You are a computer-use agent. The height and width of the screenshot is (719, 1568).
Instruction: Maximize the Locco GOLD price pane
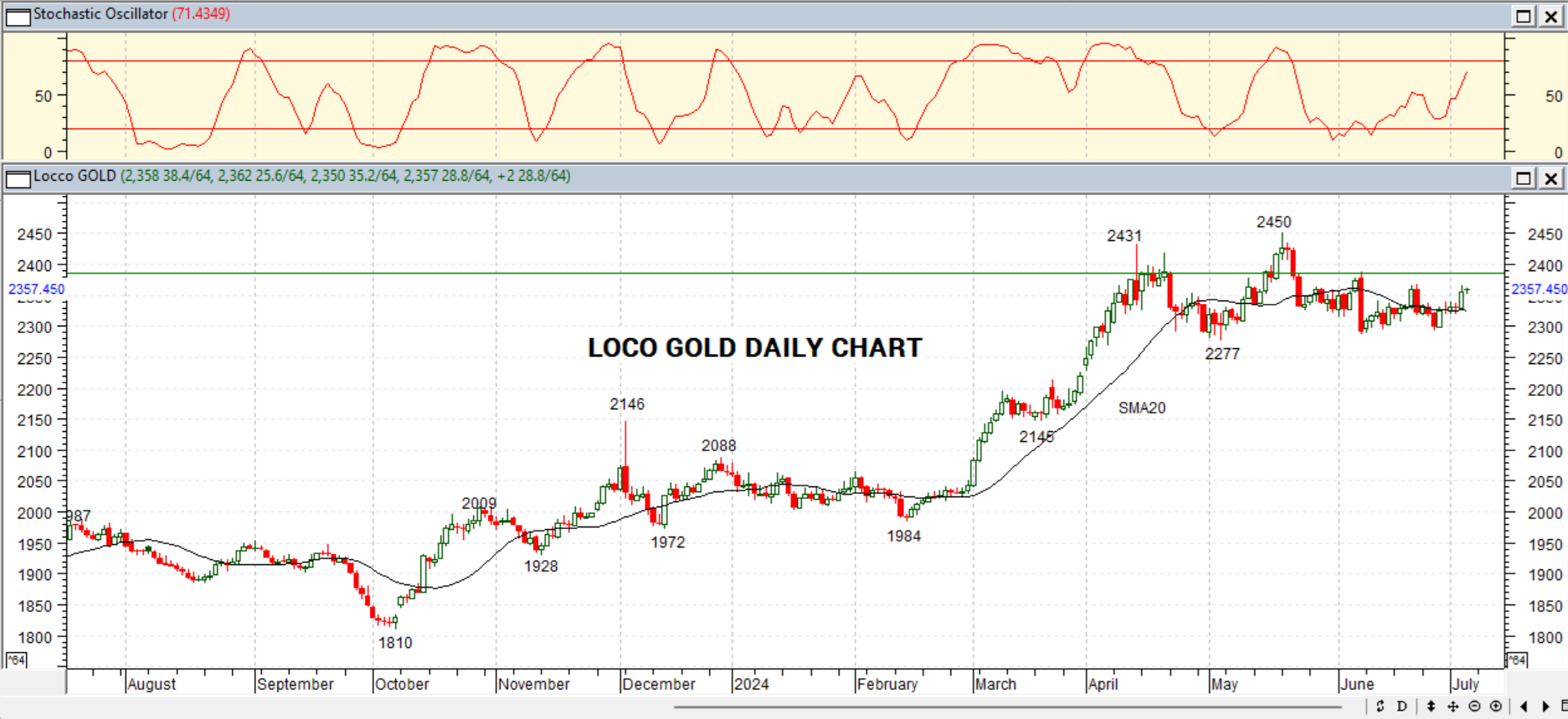tap(1524, 178)
